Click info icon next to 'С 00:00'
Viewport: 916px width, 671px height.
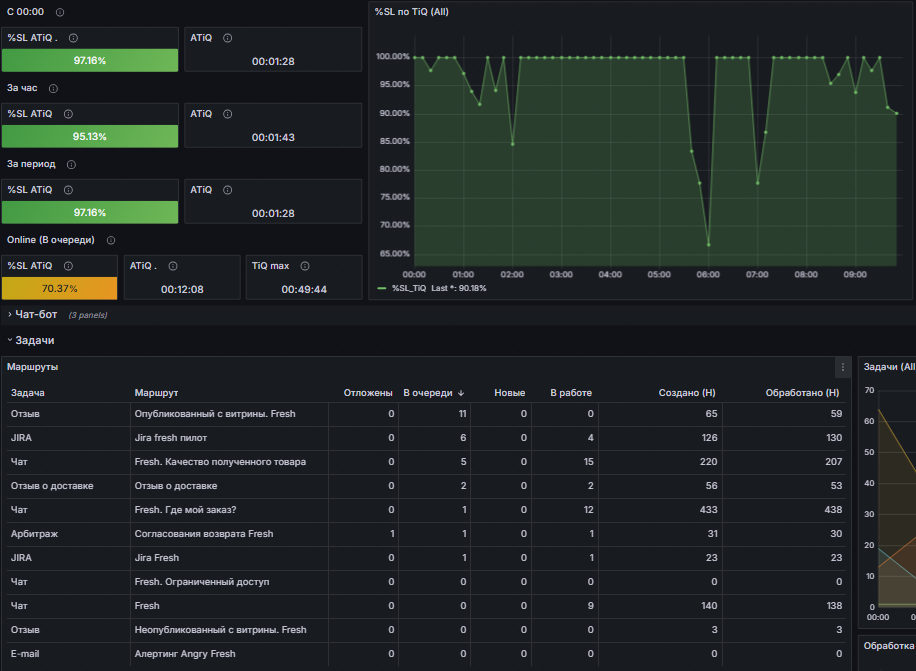tap(60, 12)
